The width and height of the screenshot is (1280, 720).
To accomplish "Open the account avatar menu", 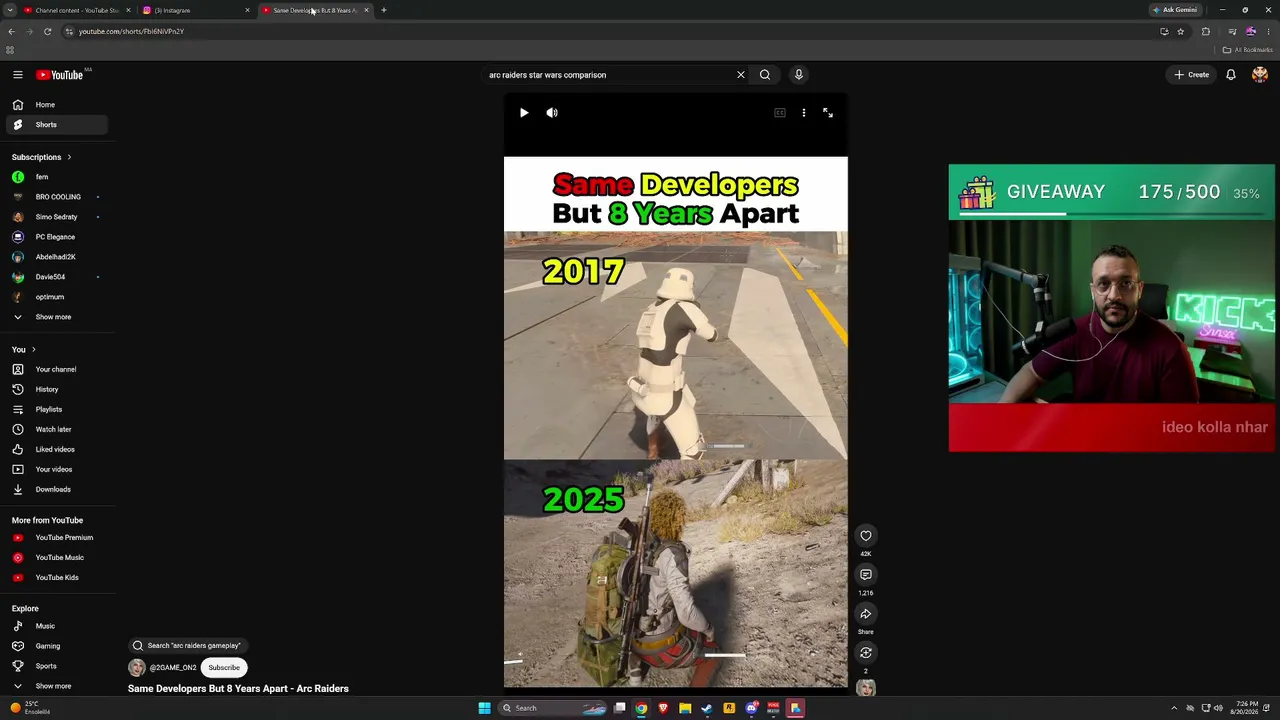I will 1260,75.
